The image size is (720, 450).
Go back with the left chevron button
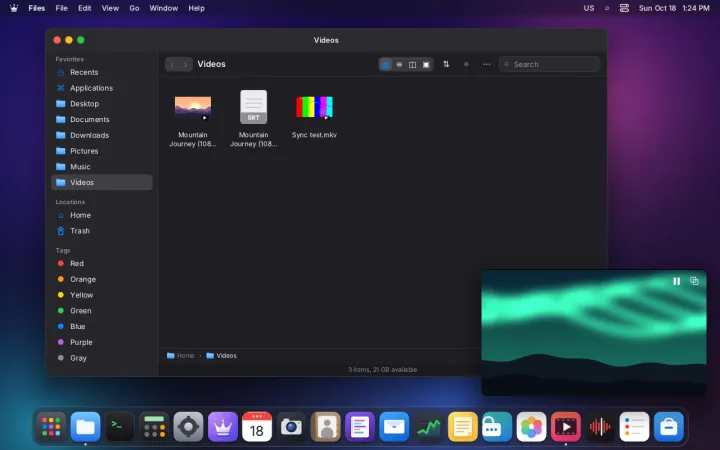[172, 64]
